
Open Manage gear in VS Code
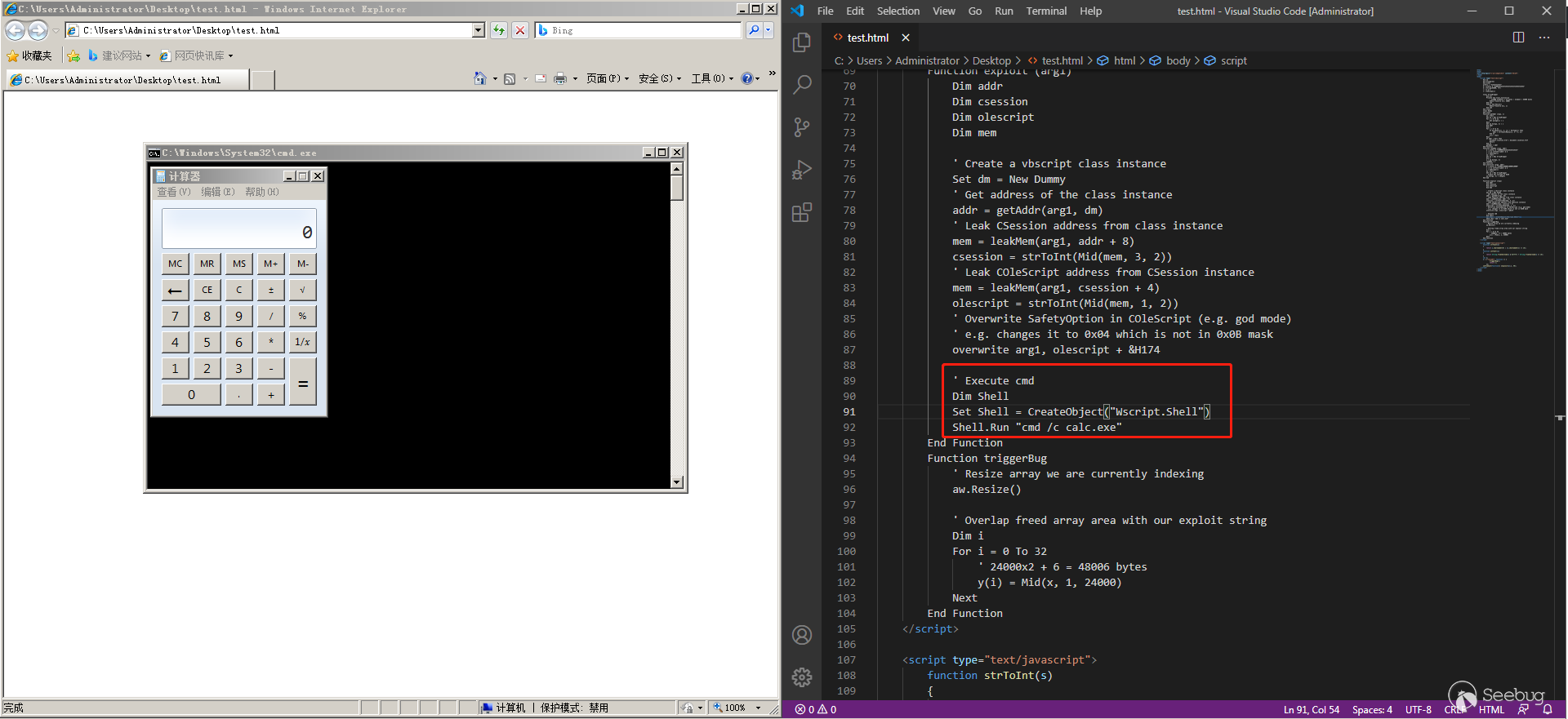tap(802, 677)
